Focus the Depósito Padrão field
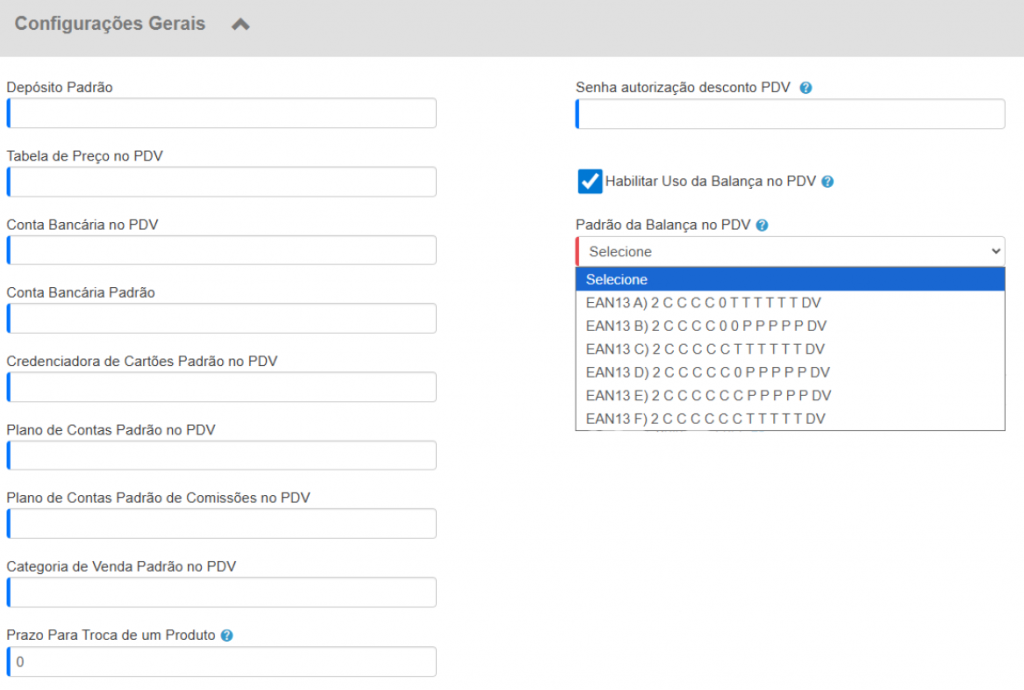This screenshot has width=1024, height=690. click(x=222, y=113)
